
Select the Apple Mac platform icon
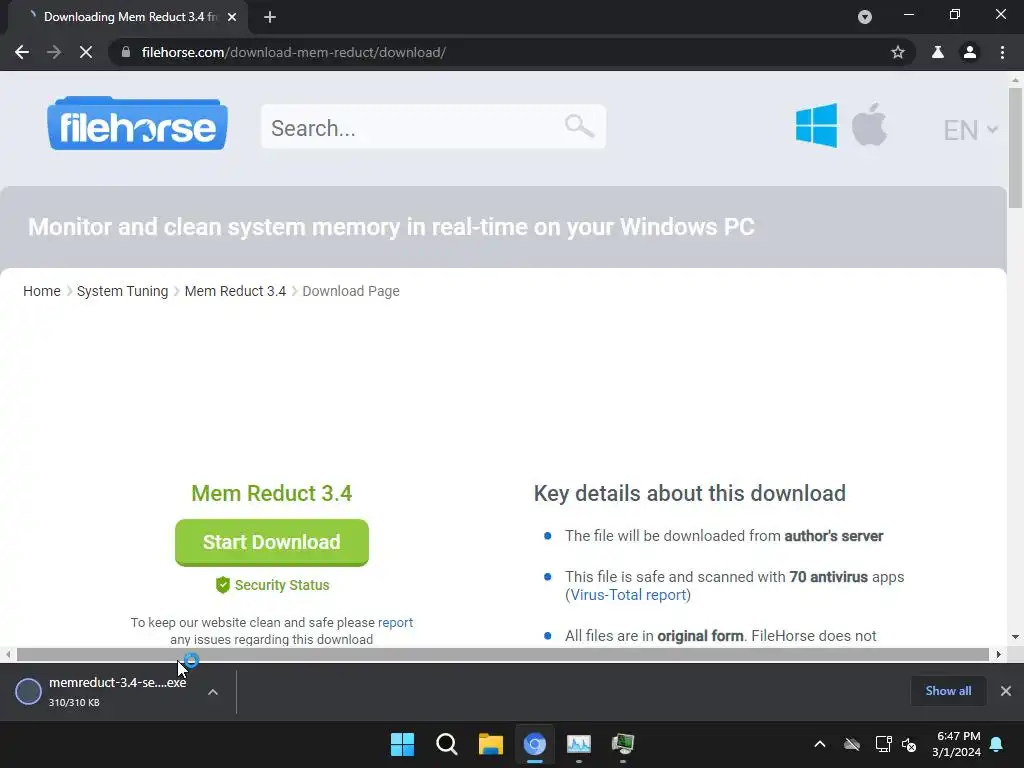click(x=869, y=124)
